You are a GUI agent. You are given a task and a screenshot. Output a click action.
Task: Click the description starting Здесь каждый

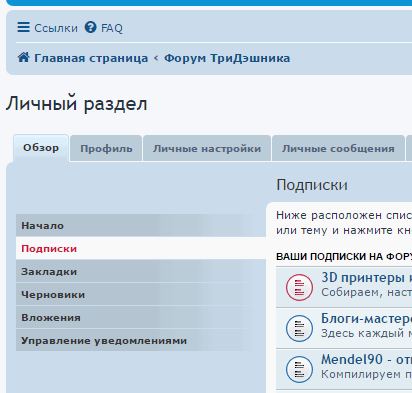pyautogui.click(x=366, y=333)
